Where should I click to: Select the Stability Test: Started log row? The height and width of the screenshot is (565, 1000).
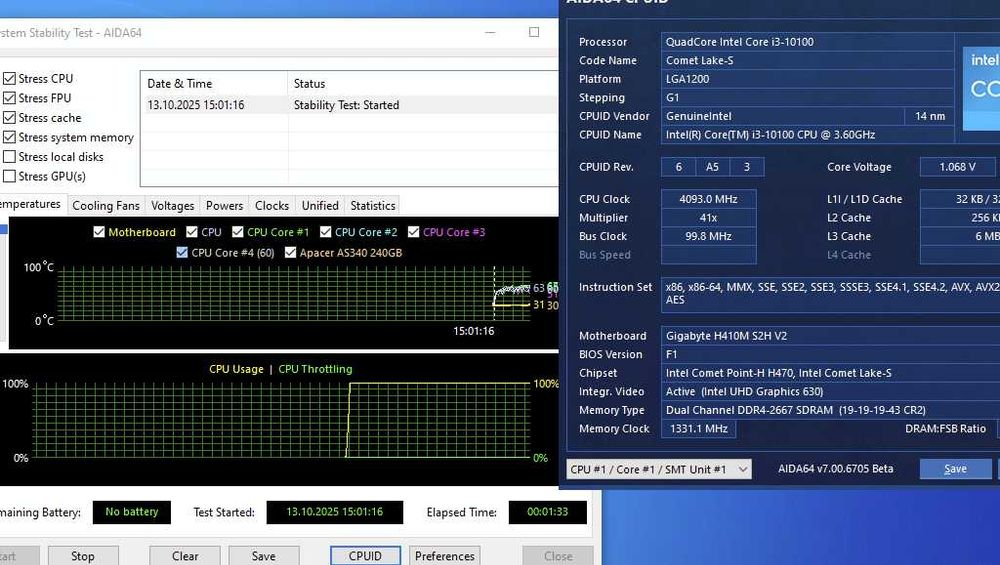click(x=349, y=105)
